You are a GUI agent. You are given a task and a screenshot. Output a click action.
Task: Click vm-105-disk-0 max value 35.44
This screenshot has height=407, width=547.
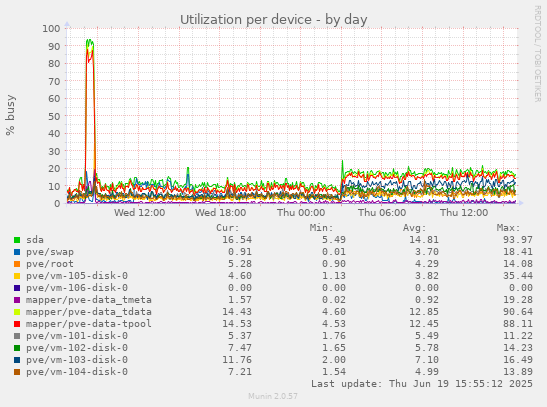pos(518,276)
